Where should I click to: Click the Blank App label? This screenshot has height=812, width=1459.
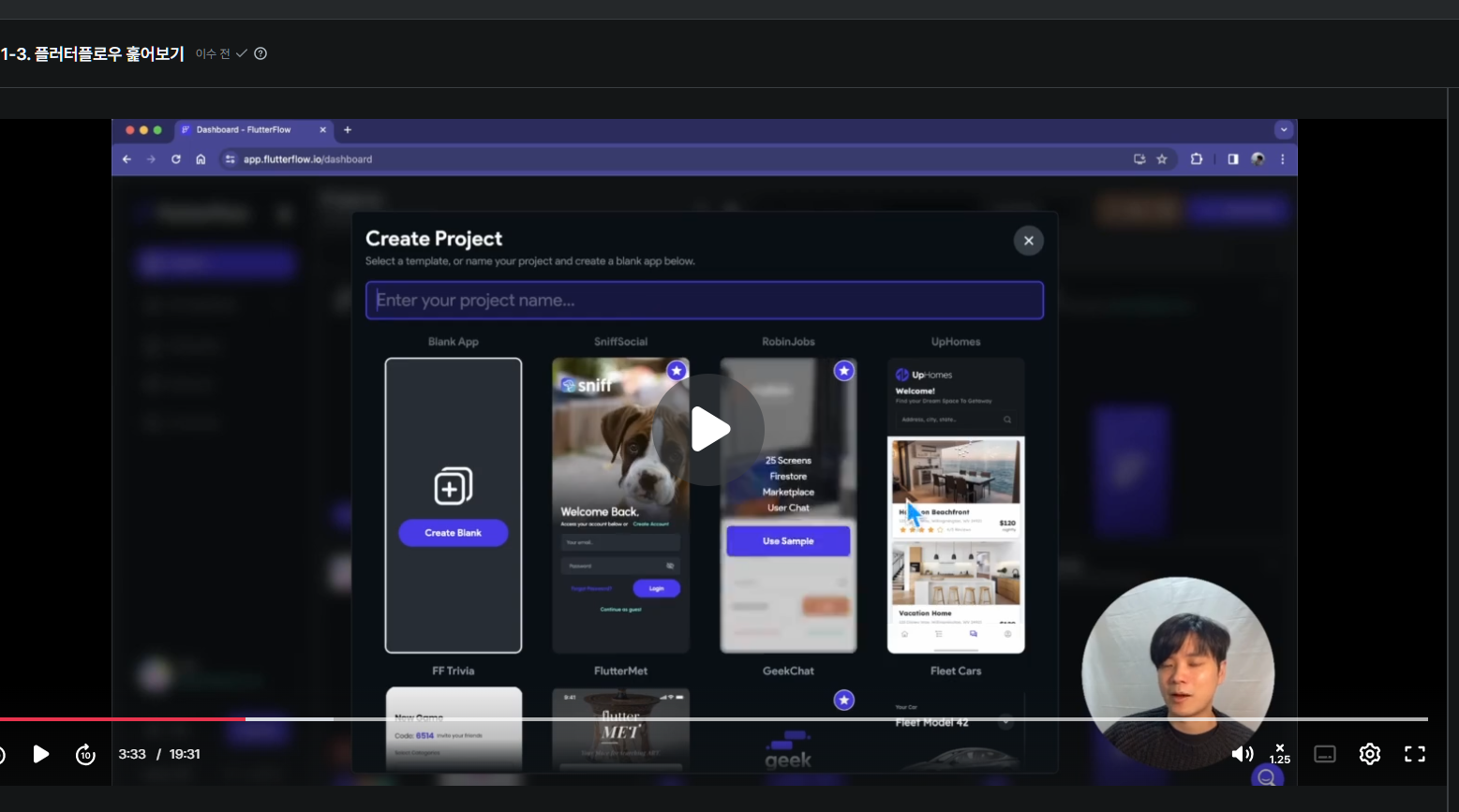(x=454, y=342)
